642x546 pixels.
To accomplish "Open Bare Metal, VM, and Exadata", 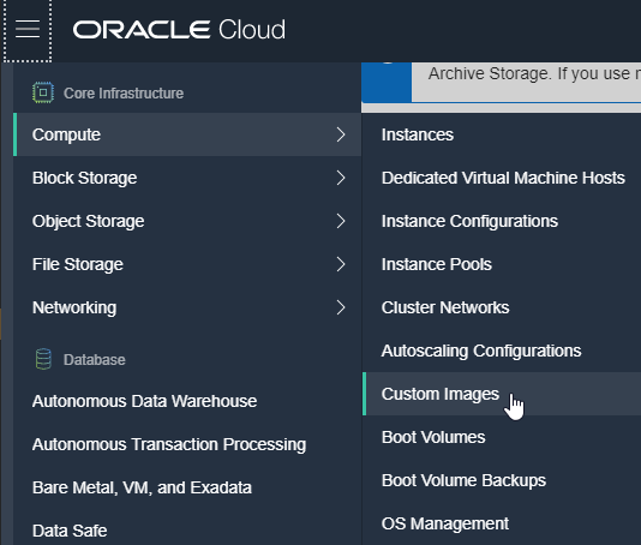I will click(x=142, y=487).
